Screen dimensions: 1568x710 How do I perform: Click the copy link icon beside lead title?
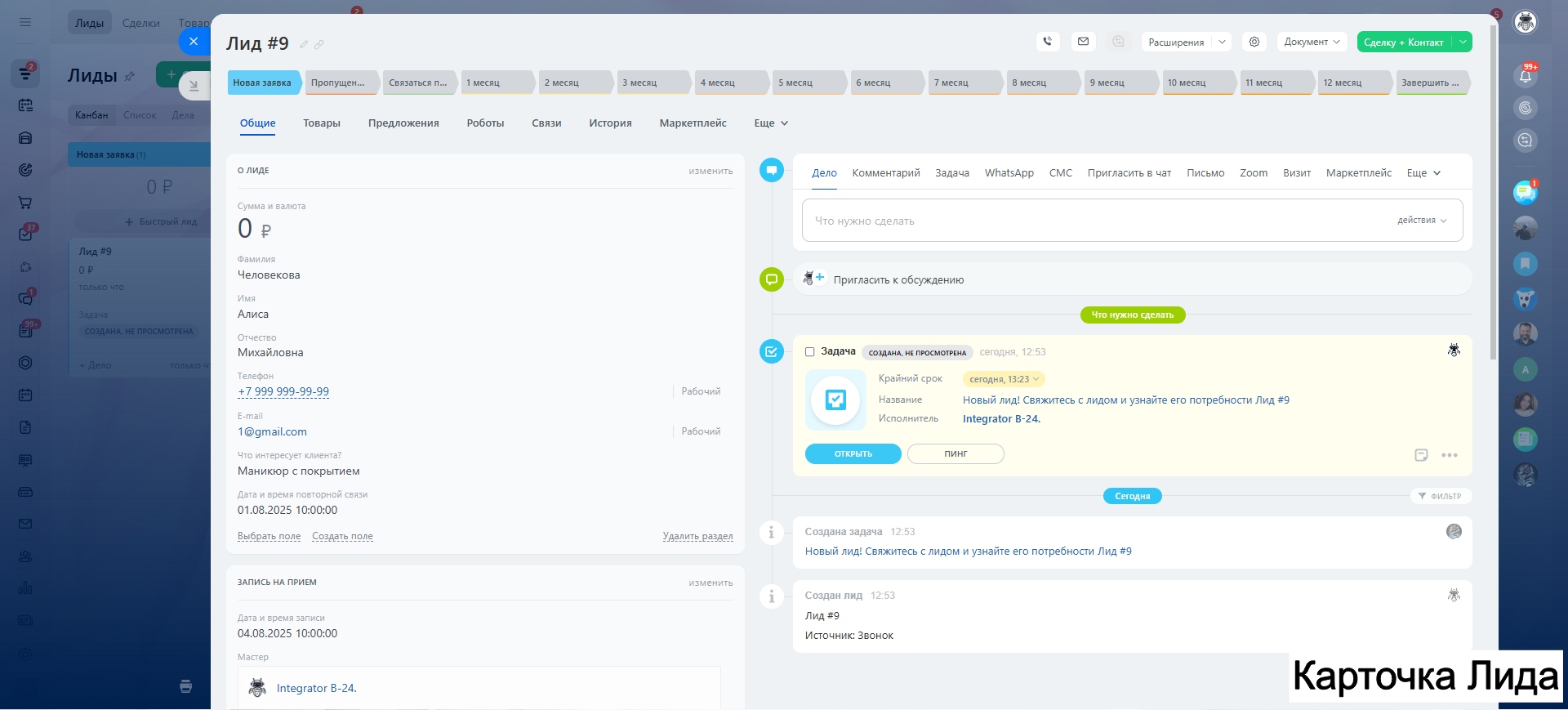click(319, 44)
